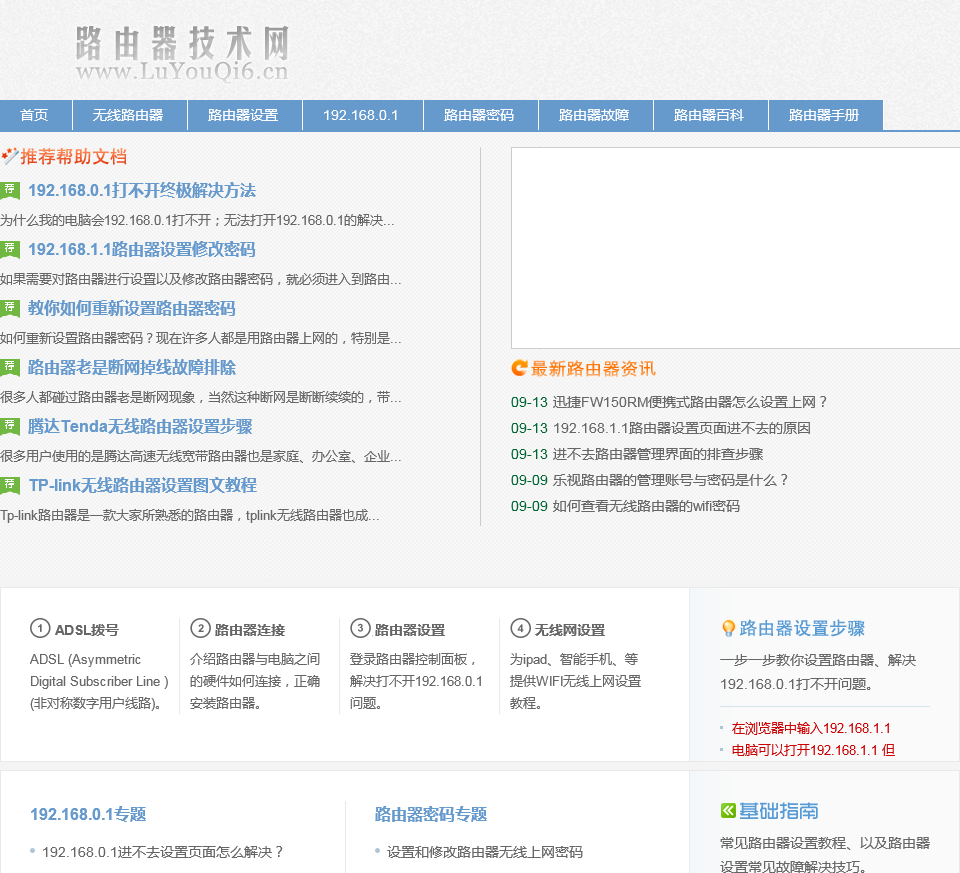This screenshot has height=873, width=960.
Task: Open article 192.168.1.1路由器设置修改密码
Action: pos(141,249)
